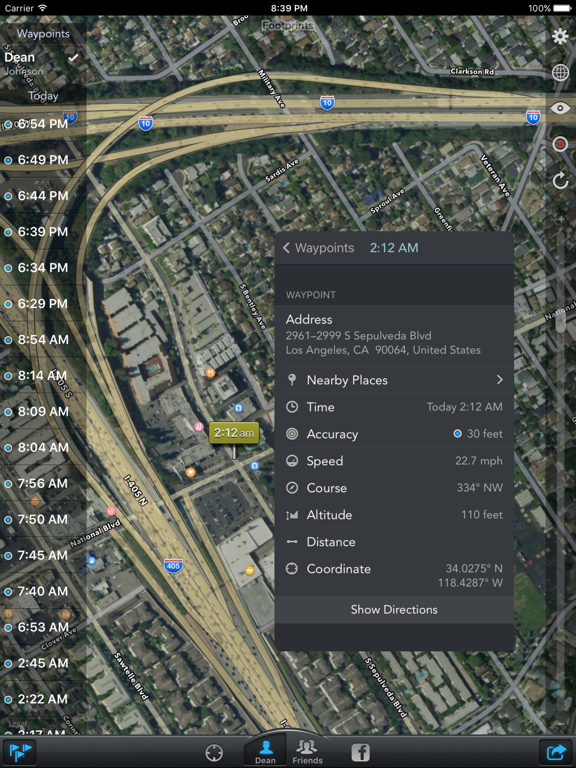Select Dean Johnson in waypoints sidebar
This screenshot has height=768, width=576.
point(43,64)
